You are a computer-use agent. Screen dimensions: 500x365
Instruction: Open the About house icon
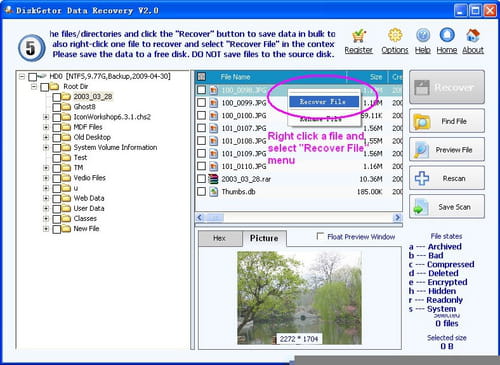pos(473,35)
